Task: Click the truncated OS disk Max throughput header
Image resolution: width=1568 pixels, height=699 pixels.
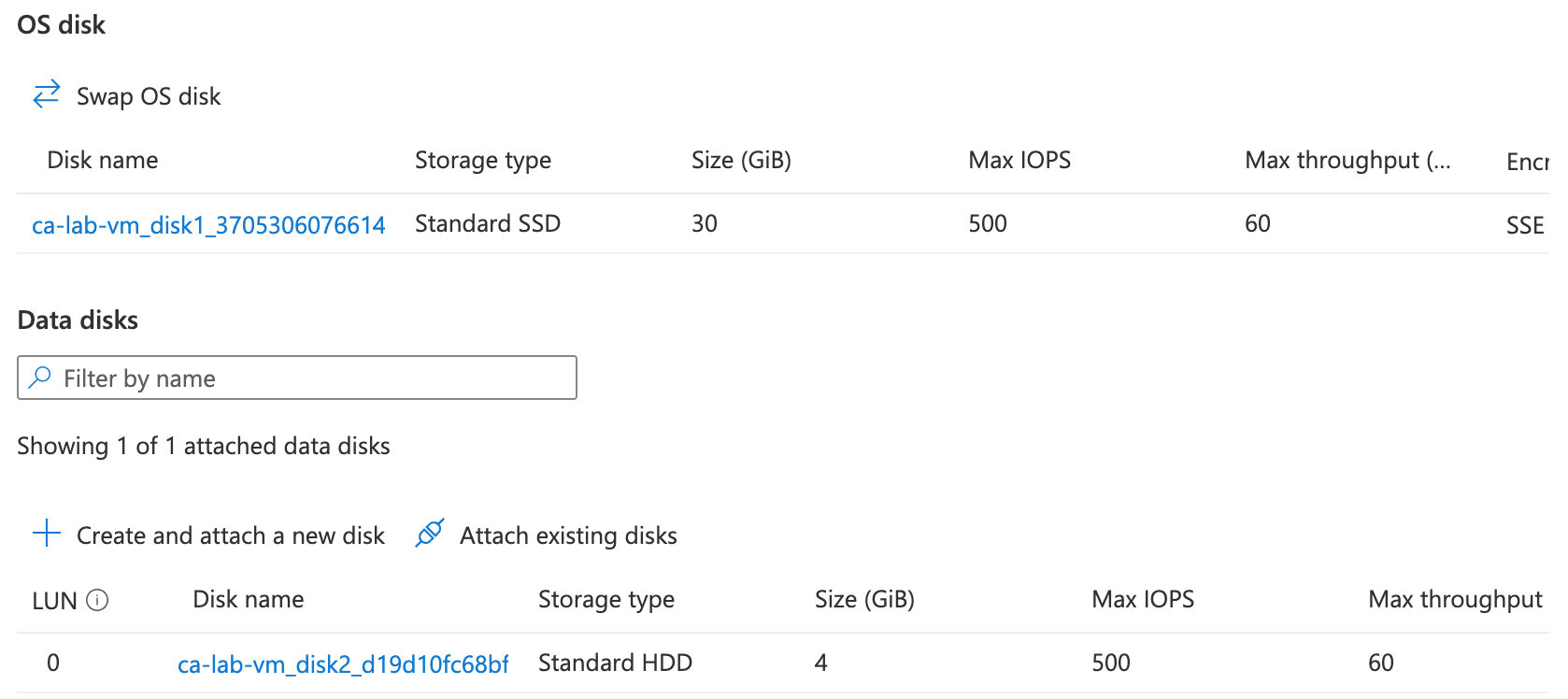Action: point(1347,161)
